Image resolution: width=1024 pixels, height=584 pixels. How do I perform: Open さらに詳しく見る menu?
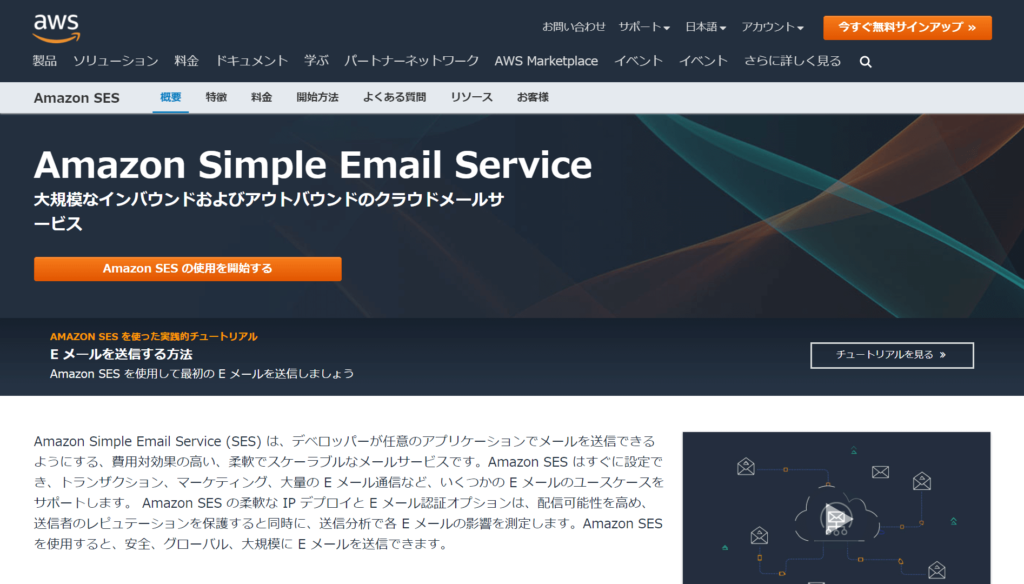pyautogui.click(x=792, y=61)
